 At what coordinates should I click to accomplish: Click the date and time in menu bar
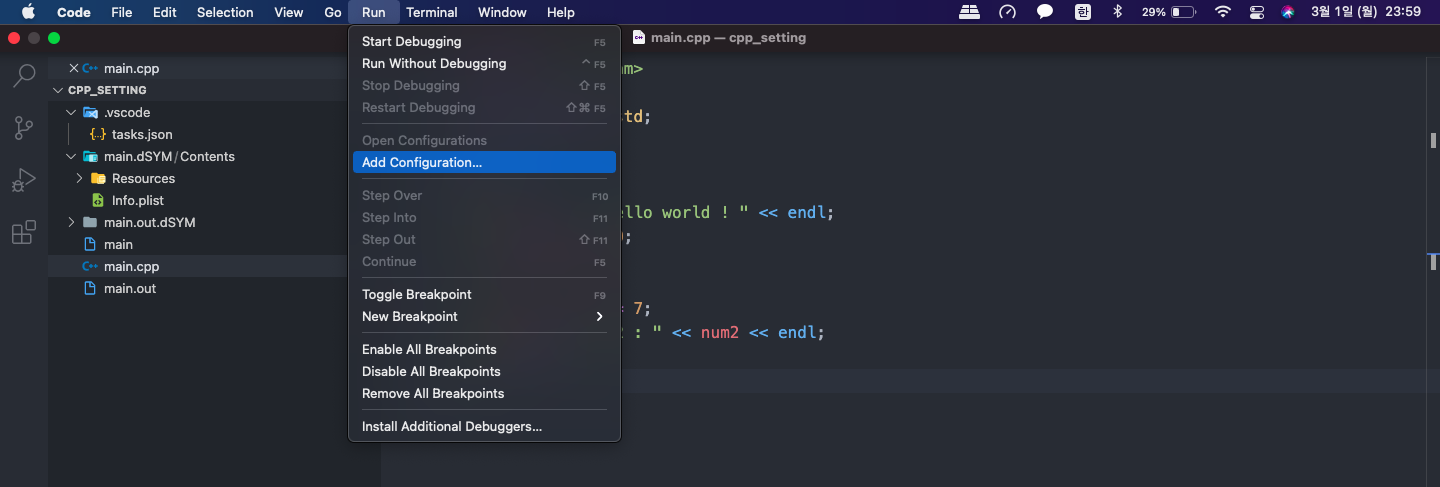(1366, 12)
